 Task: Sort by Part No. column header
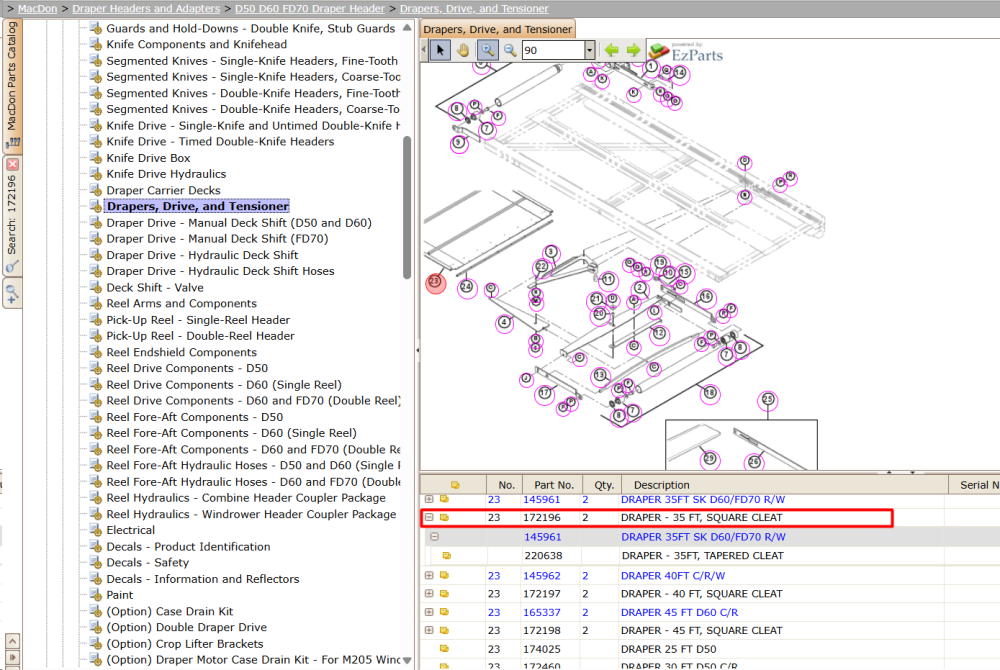click(554, 485)
